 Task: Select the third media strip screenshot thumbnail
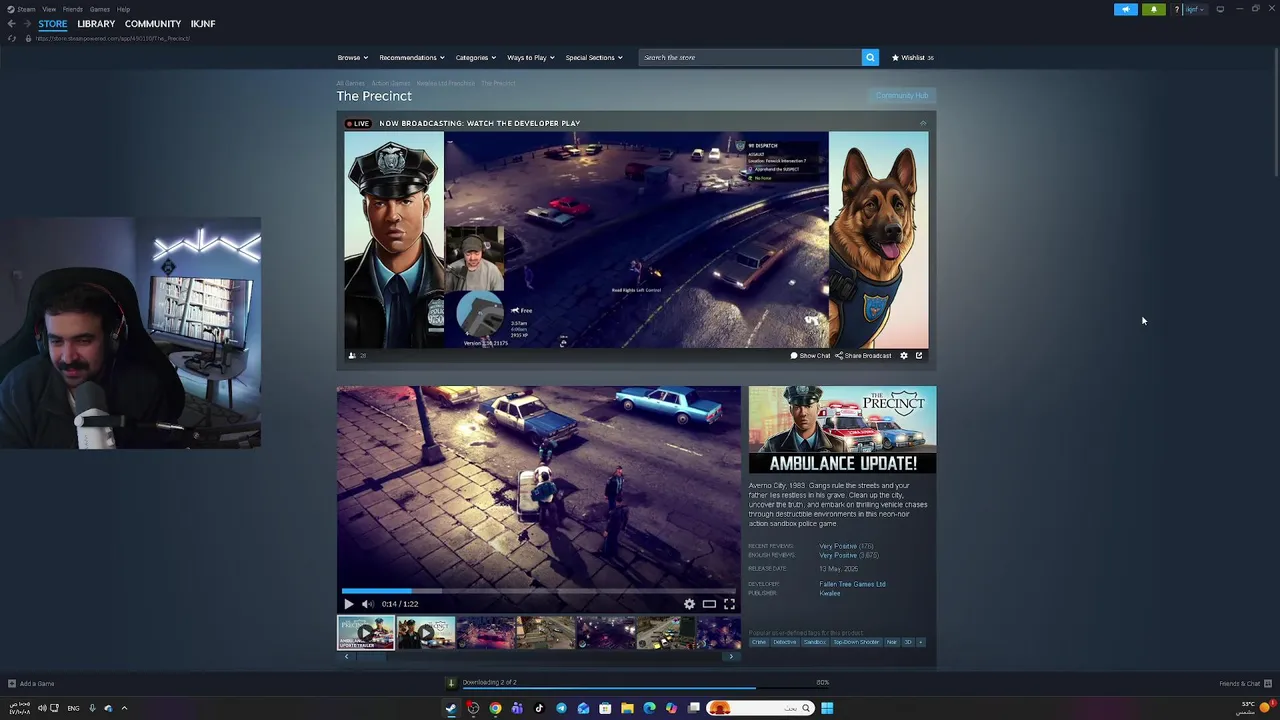pyautogui.click(x=486, y=633)
